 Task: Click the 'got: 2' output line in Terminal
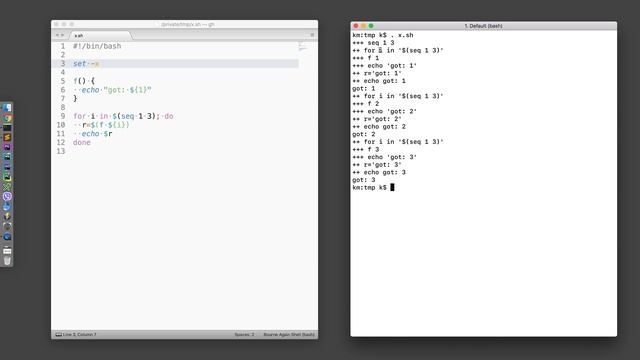tap(364, 134)
